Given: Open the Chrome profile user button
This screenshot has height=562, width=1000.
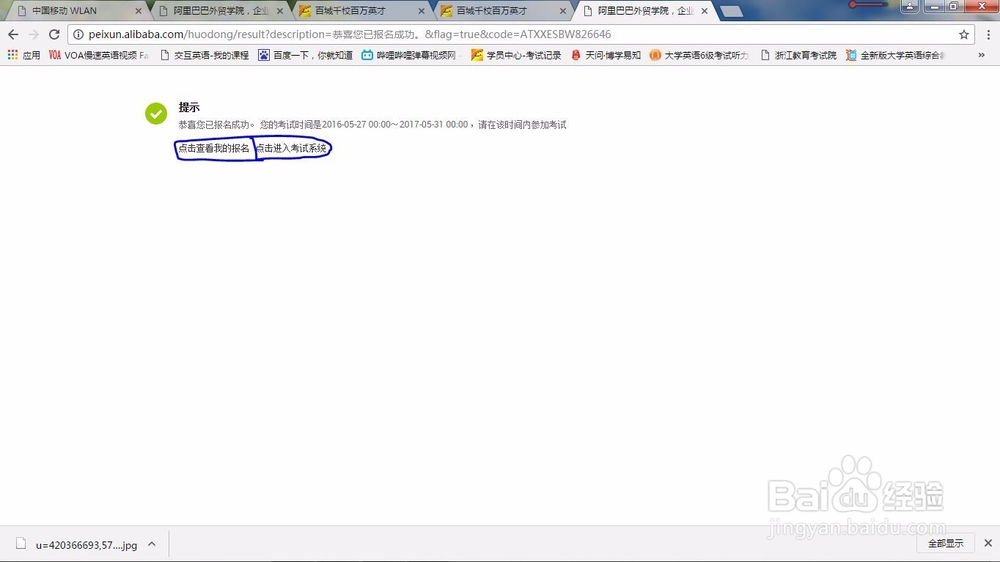Looking at the screenshot, I should (909, 6).
